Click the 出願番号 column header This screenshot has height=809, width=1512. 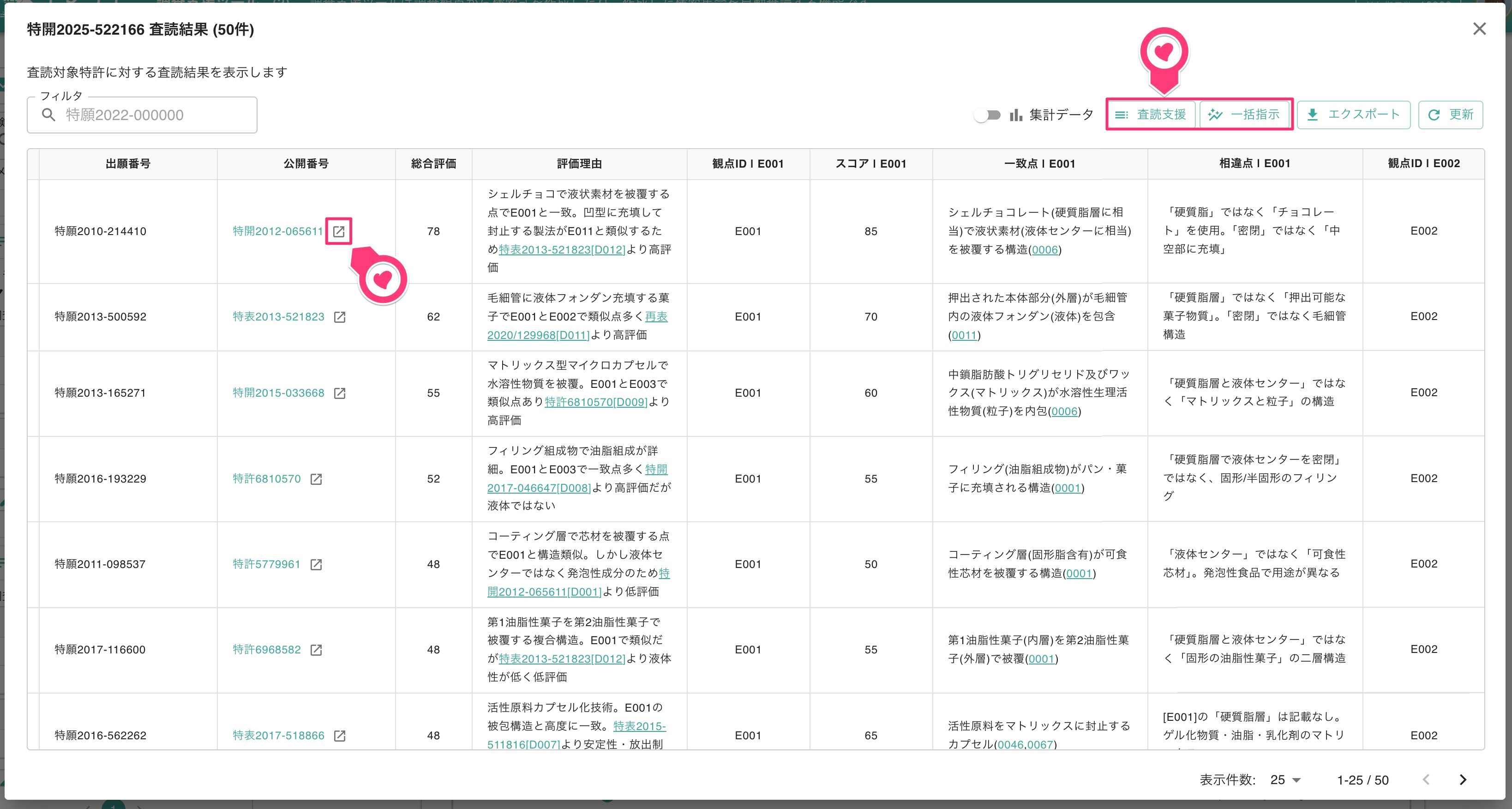coord(128,164)
